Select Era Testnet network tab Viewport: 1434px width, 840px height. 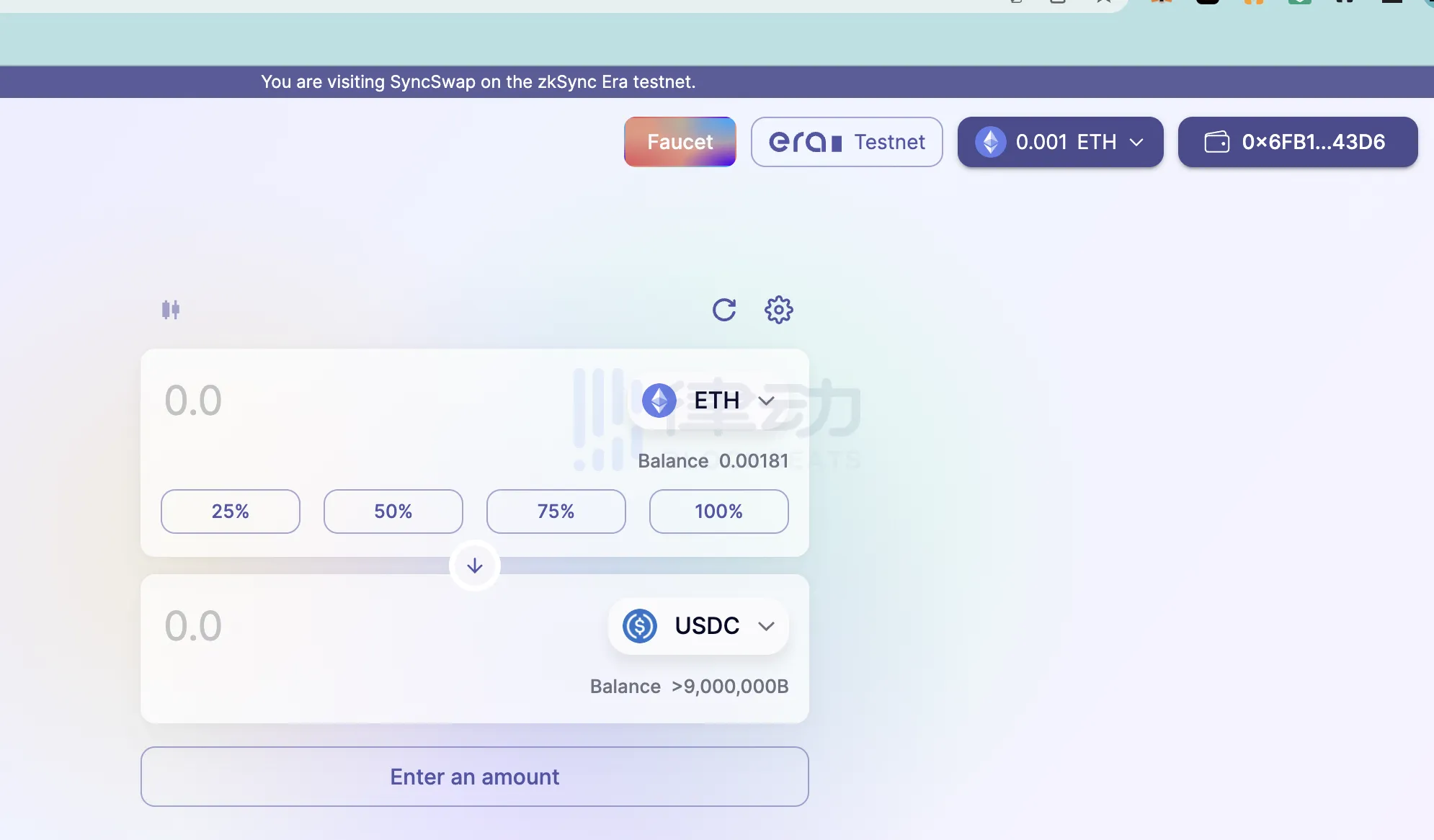847,141
